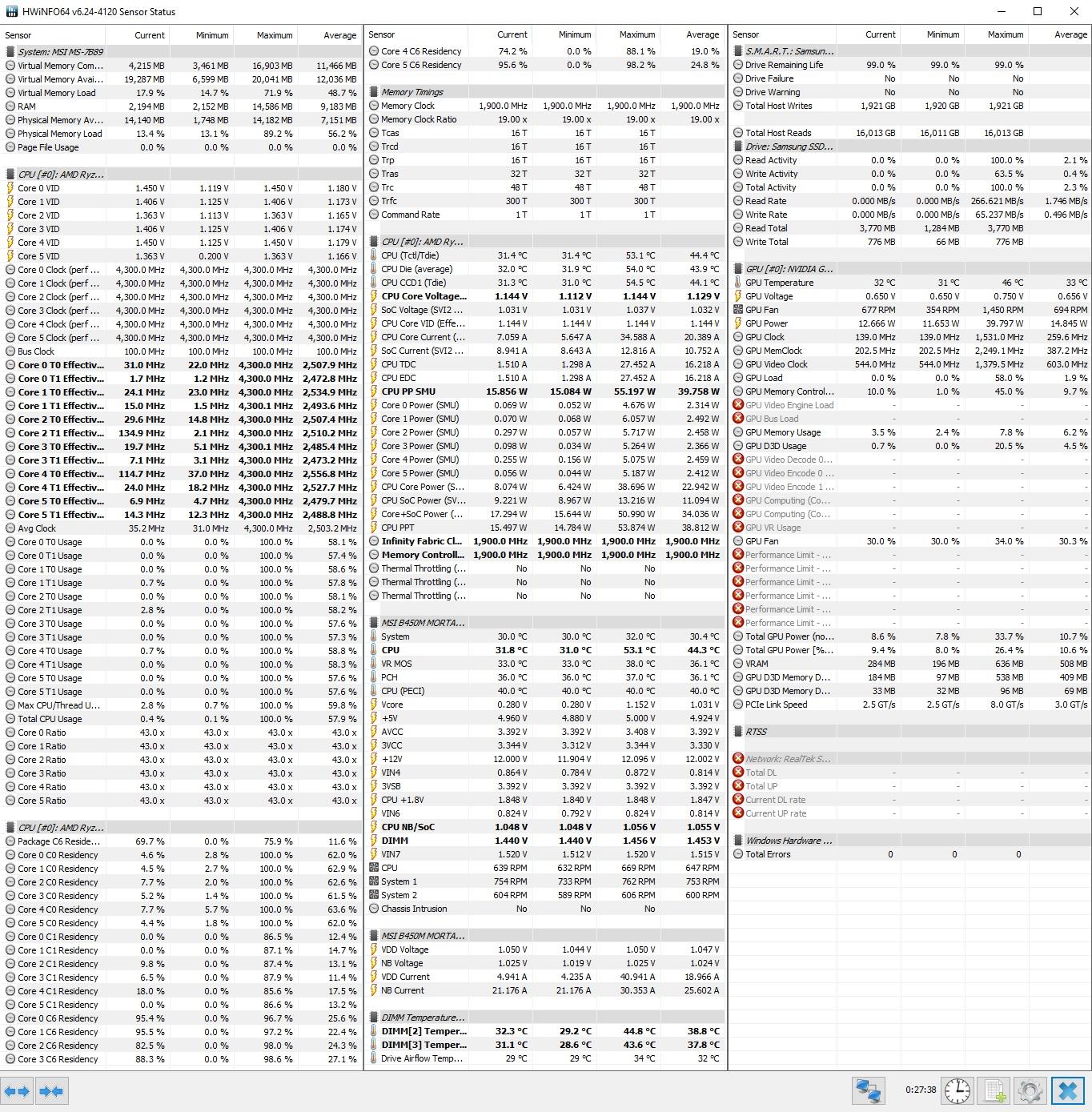Select the Infinity Fabric Clock row

coord(545,541)
